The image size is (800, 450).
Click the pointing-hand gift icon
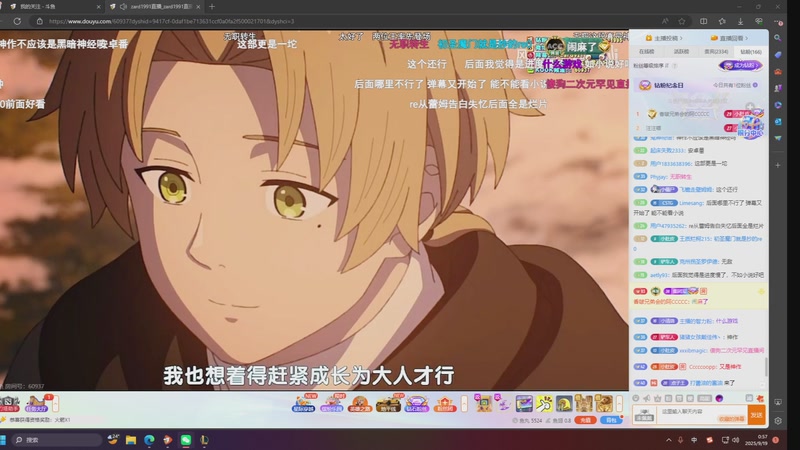coord(544,404)
